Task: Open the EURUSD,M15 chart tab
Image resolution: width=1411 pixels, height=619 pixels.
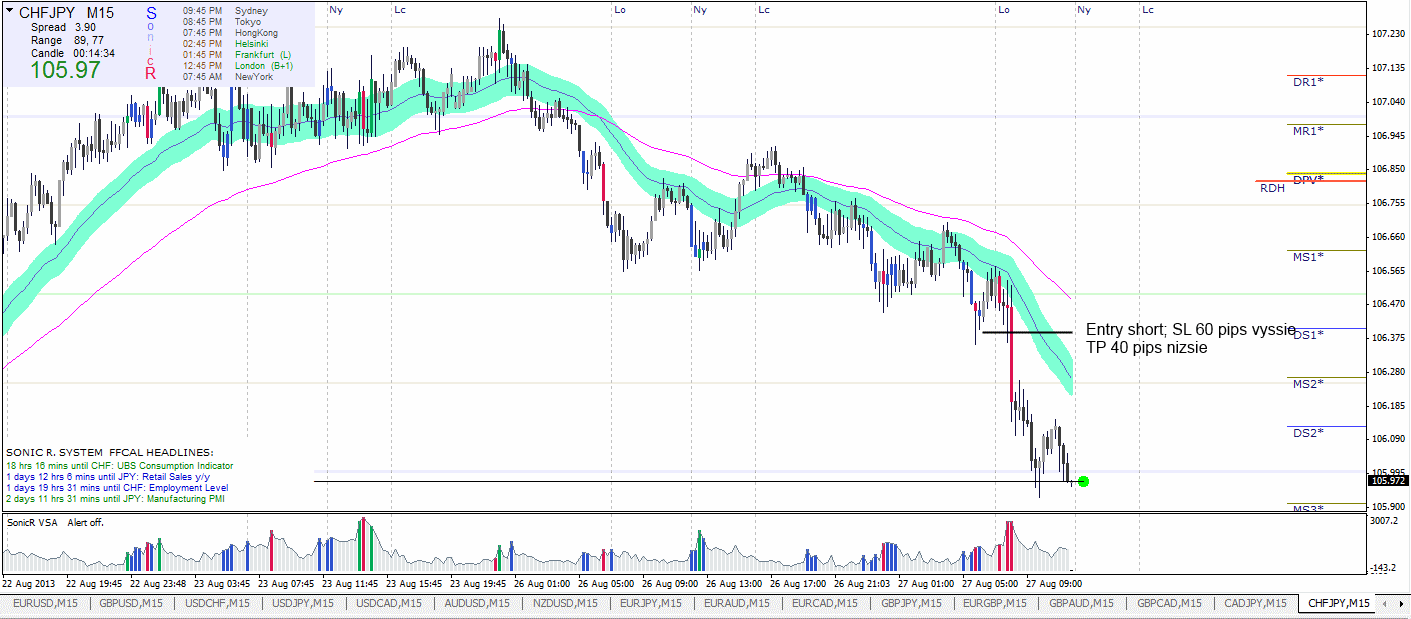Action: (x=46, y=603)
